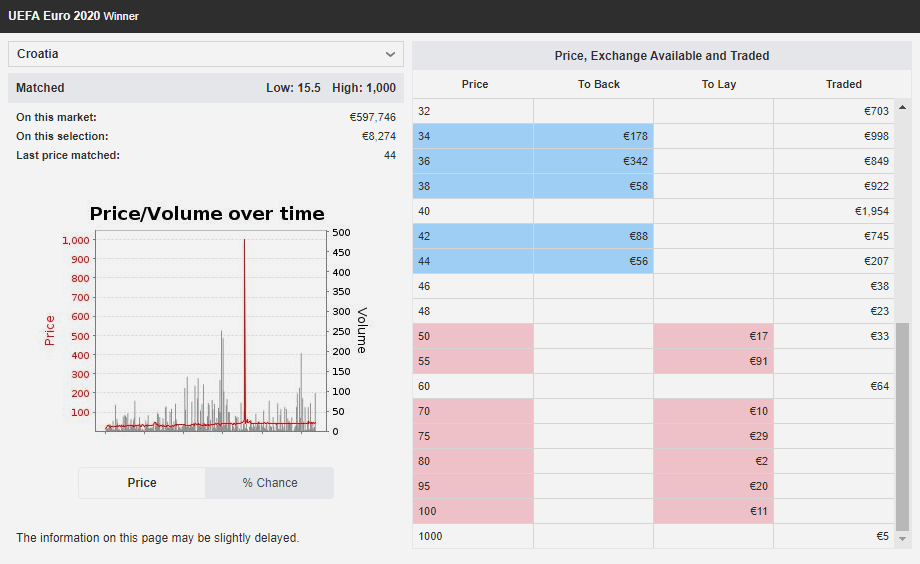Viewport: 920px width, 564px height.
Task: Click the Low: 15.5 value
Action: point(293,88)
